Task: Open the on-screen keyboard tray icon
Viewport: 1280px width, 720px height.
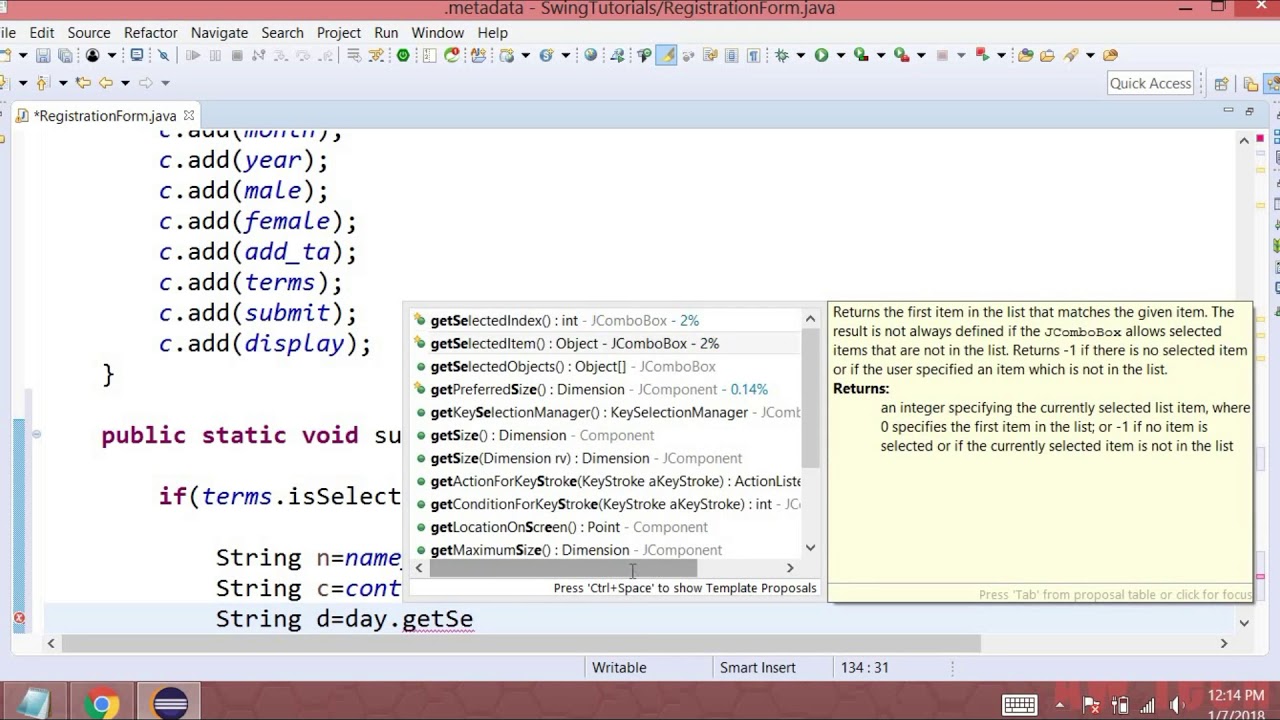Action: (x=1019, y=704)
